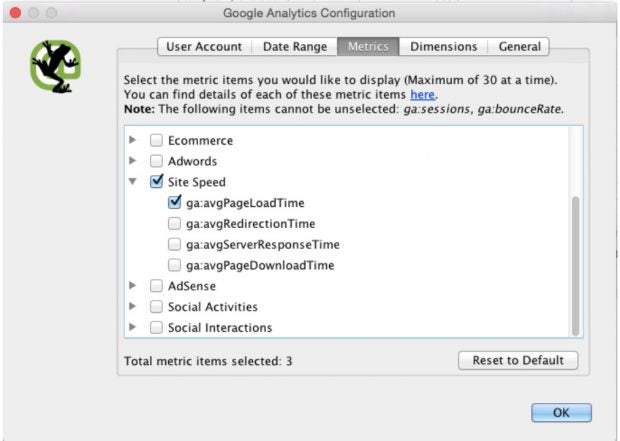The height and width of the screenshot is (441, 620).
Task: Select the Social Activities checkbox
Action: 156,307
